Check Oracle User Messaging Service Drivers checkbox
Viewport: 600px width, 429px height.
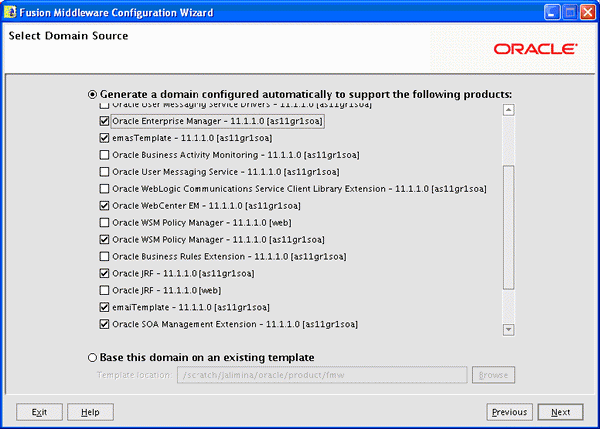click(x=104, y=106)
